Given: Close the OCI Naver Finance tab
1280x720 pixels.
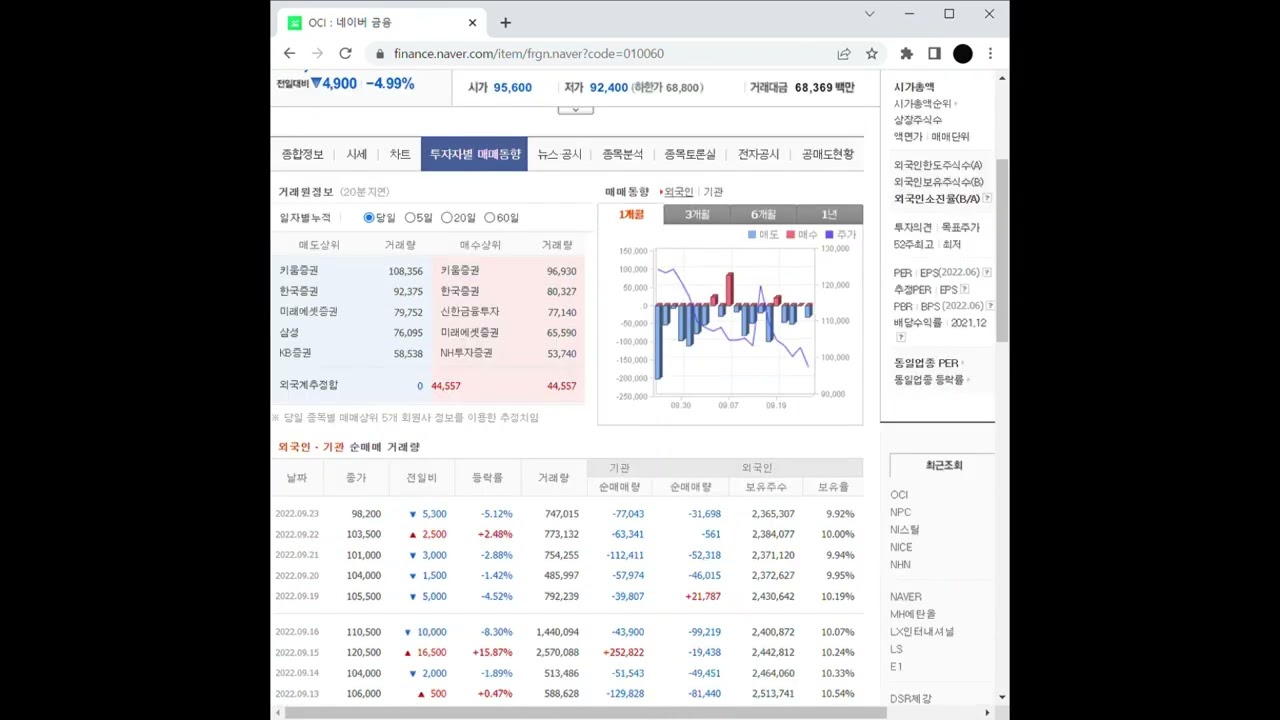Looking at the screenshot, I should tap(473, 22).
